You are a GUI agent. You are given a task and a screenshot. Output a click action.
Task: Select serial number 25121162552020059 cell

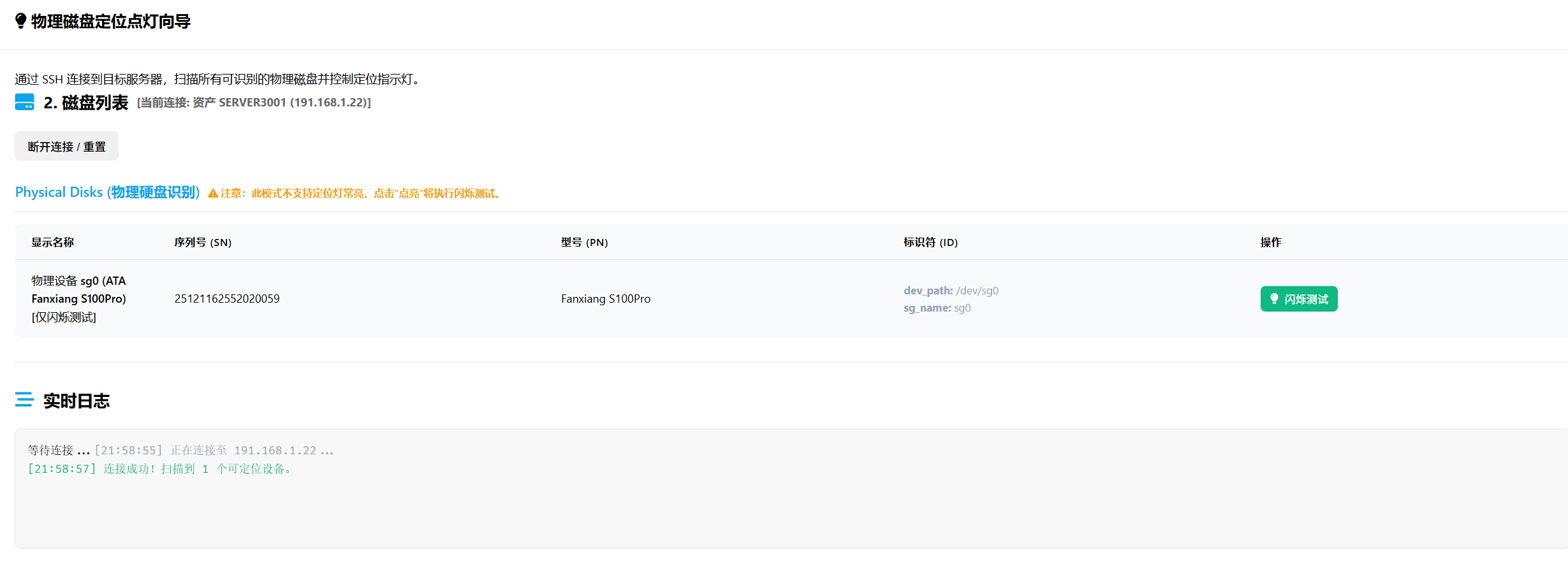pos(227,299)
